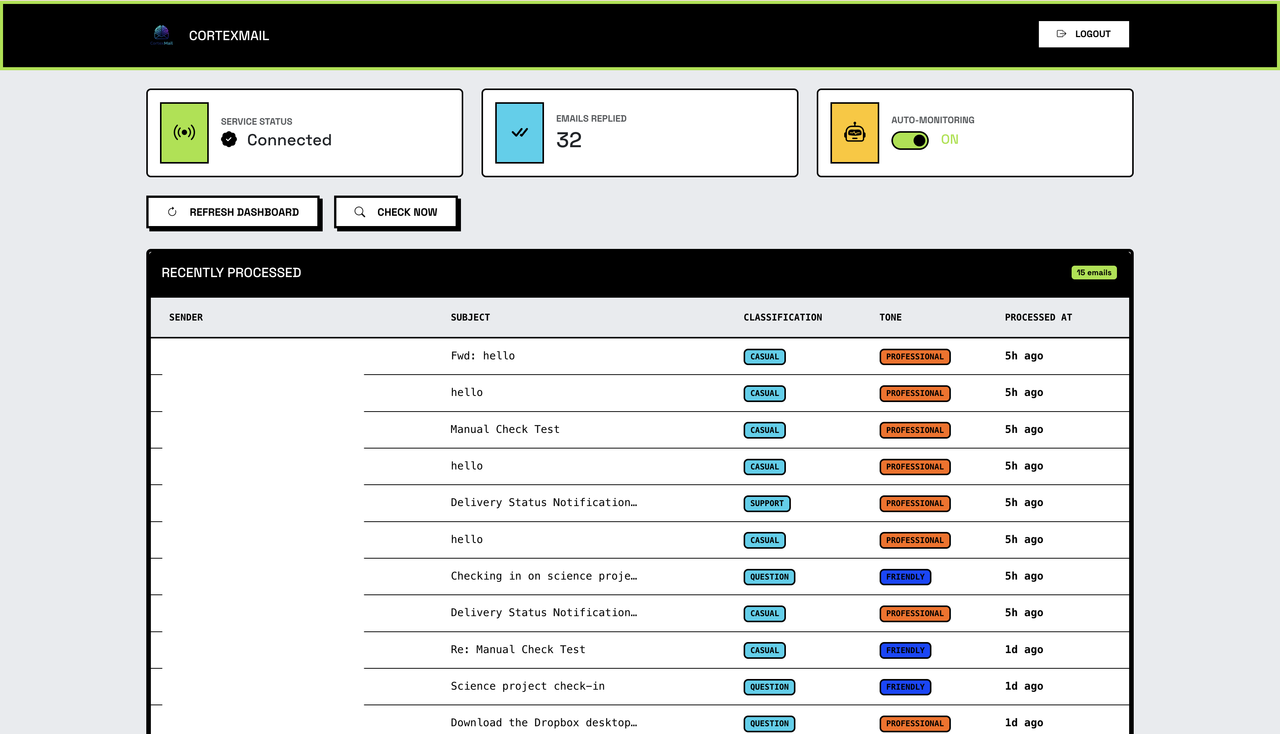This screenshot has width=1280, height=734.
Task: Click '5h ago' on 'Fwd: hello' row
Action: point(1024,356)
